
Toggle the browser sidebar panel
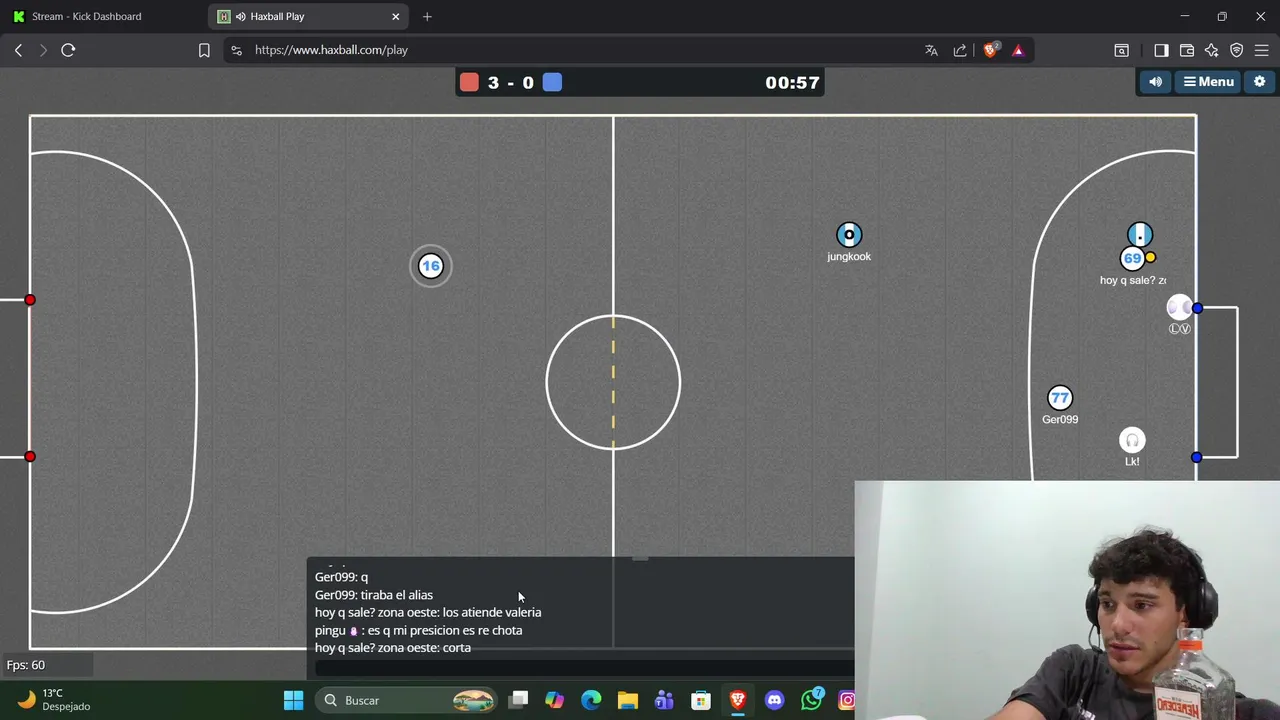click(x=1161, y=50)
